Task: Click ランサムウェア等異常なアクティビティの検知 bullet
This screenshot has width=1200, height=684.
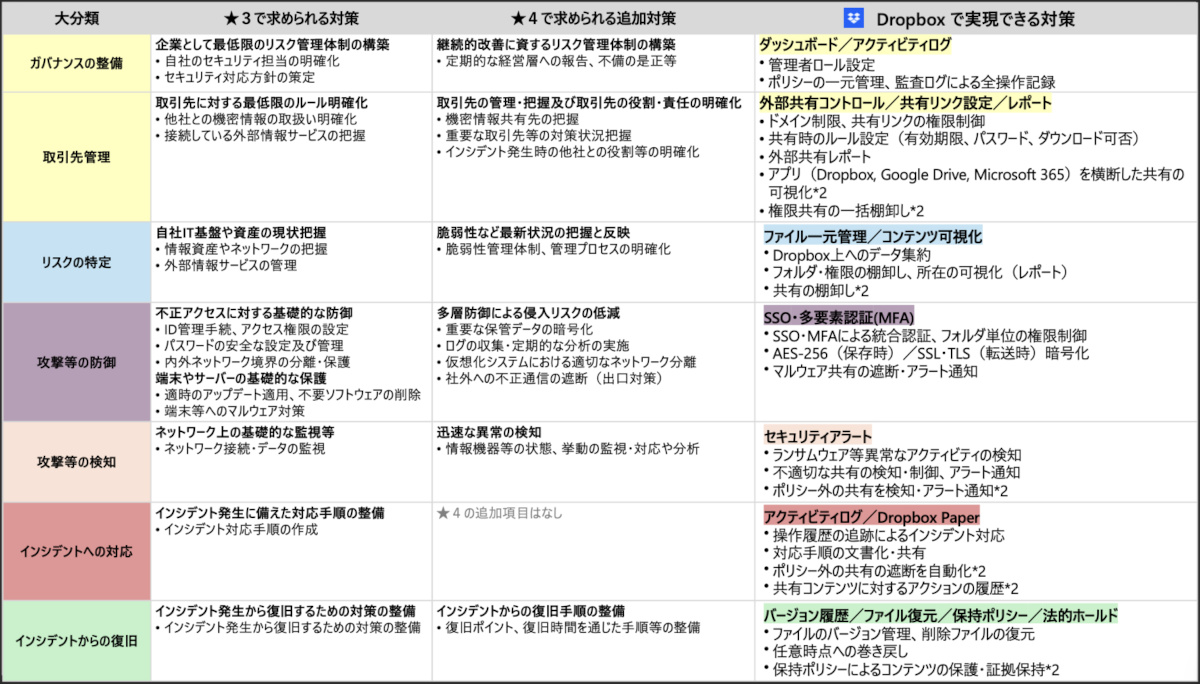Action: (892, 455)
